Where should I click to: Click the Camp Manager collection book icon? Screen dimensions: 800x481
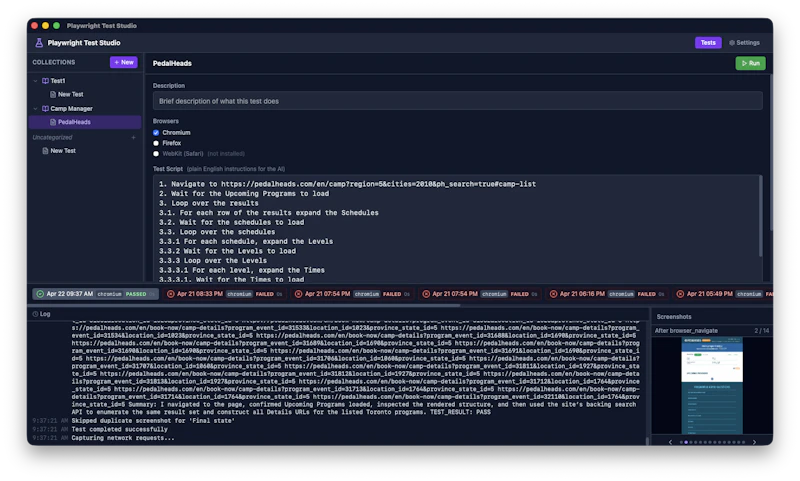click(x=45, y=109)
